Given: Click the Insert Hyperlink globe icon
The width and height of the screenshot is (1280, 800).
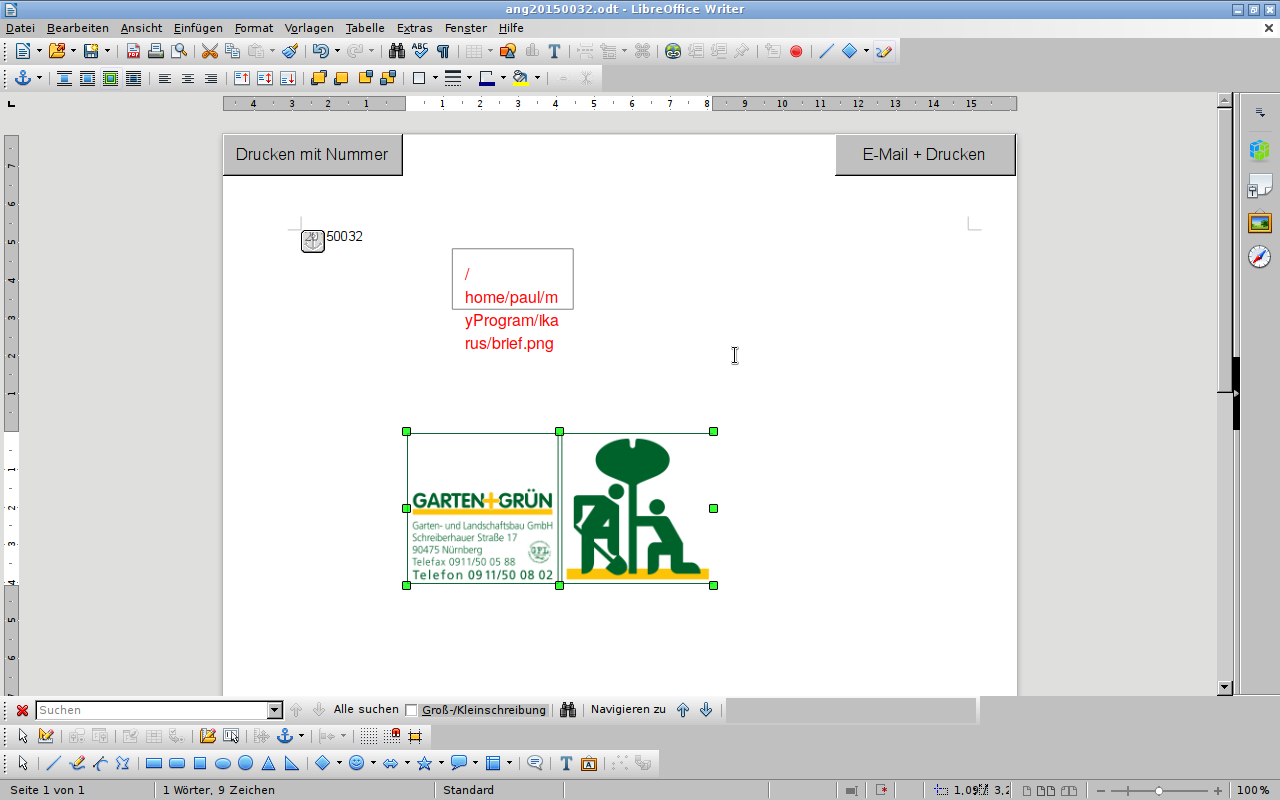Looking at the screenshot, I should click(x=673, y=51).
